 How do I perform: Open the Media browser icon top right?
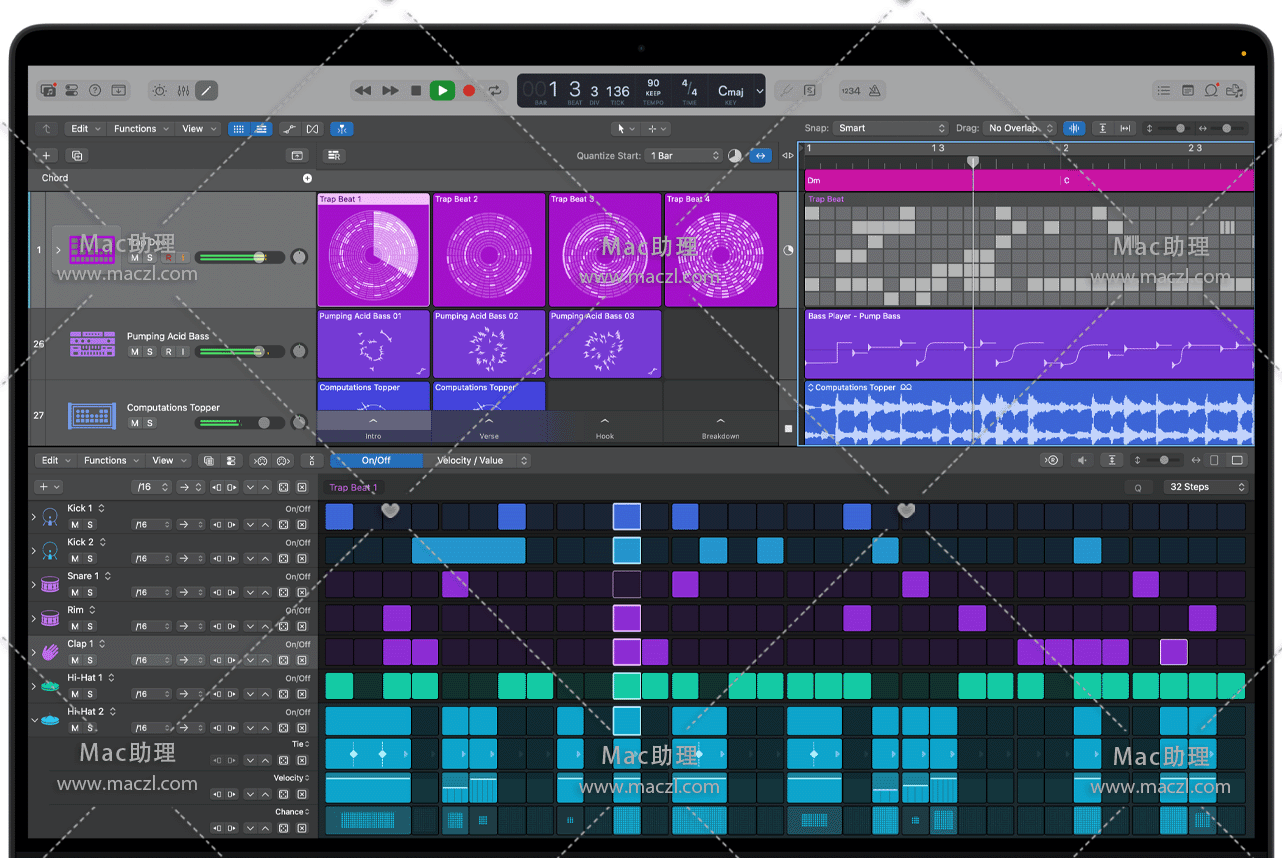[1236, 90]
